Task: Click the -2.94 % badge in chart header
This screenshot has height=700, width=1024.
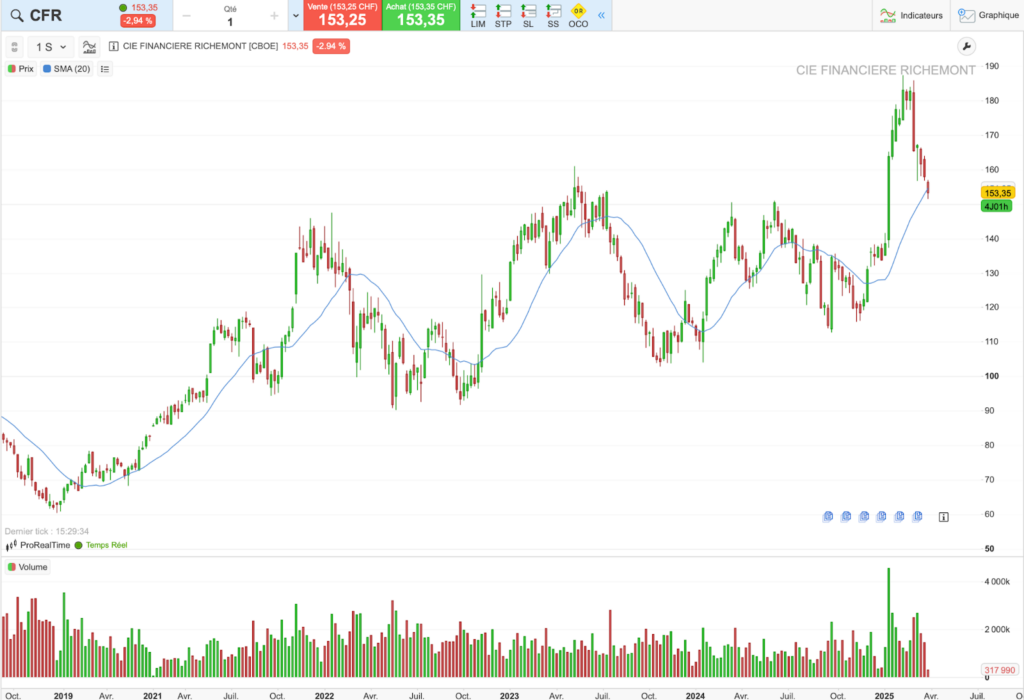Action: pos(331,46)
